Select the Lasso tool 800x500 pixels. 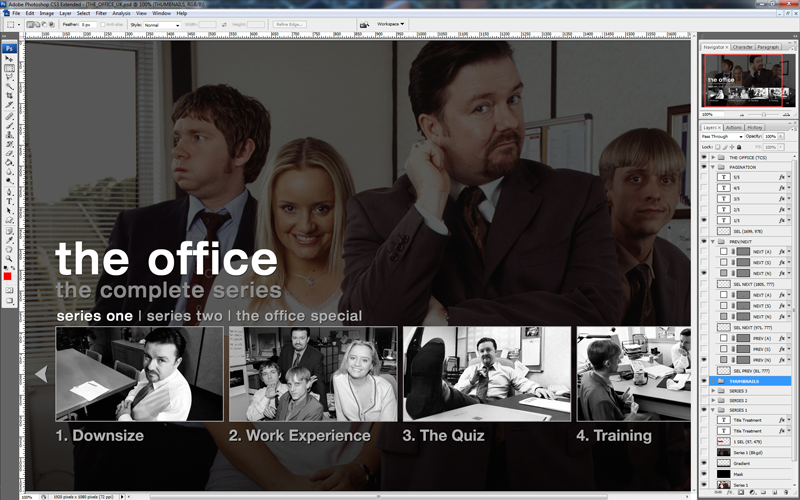coord(9,77)
